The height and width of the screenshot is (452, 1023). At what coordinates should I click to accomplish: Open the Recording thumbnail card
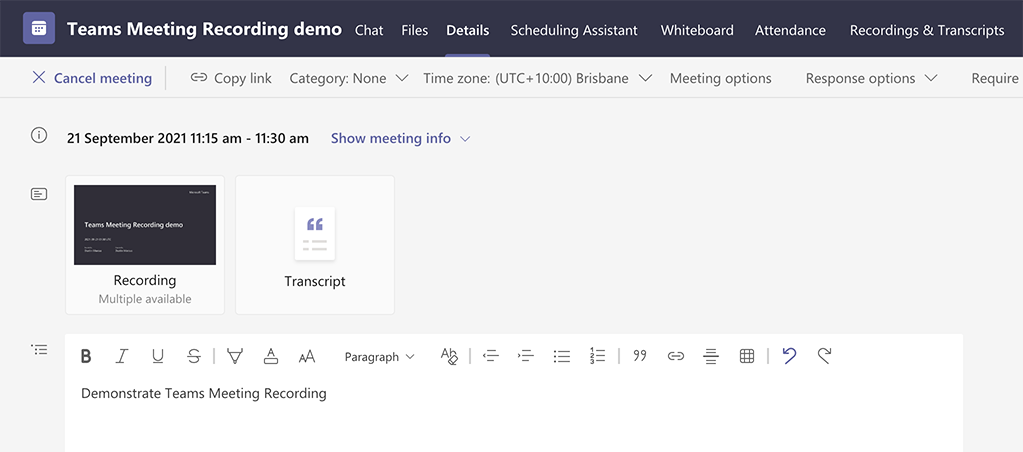click(145, 245)
